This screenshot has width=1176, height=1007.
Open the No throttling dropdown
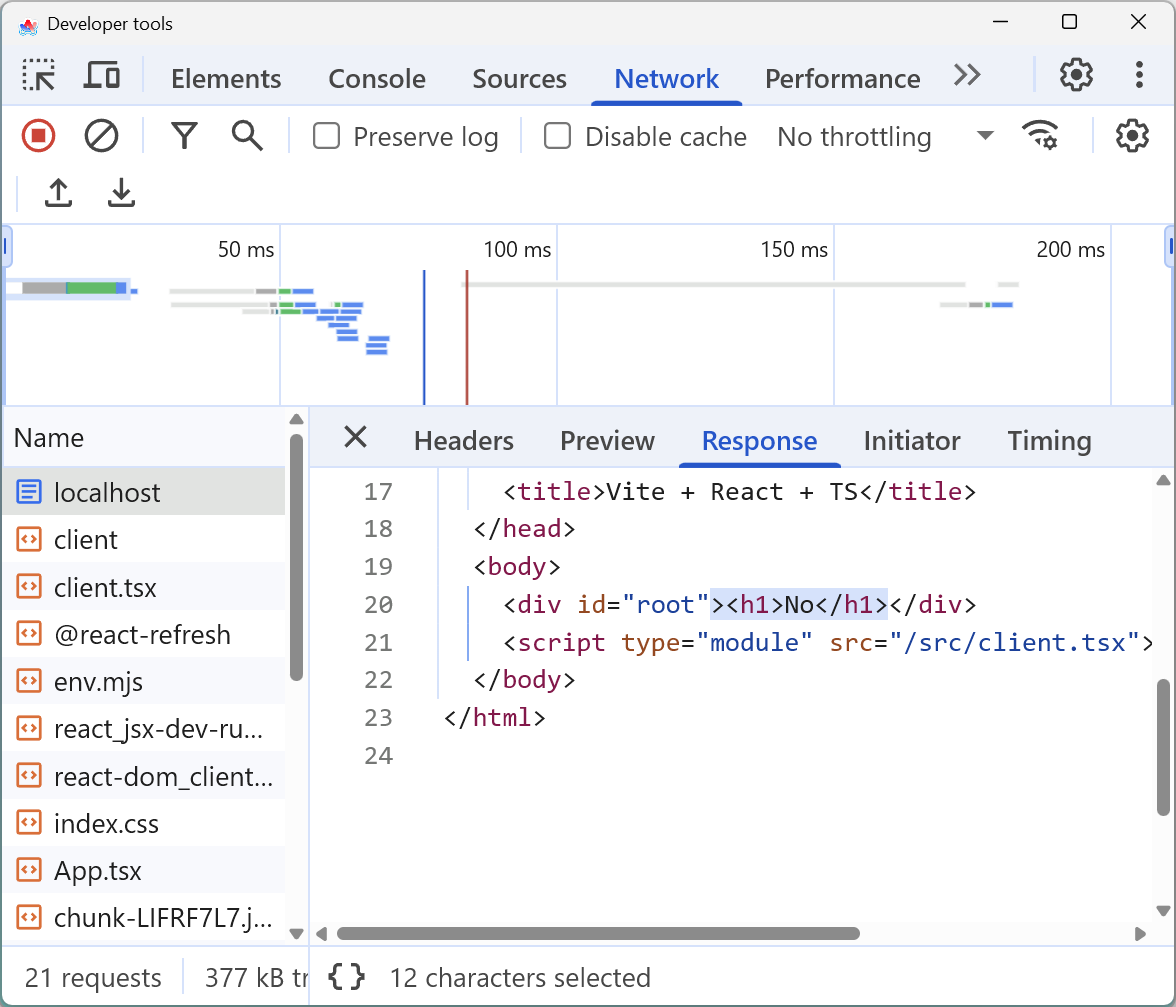point(885,136)
